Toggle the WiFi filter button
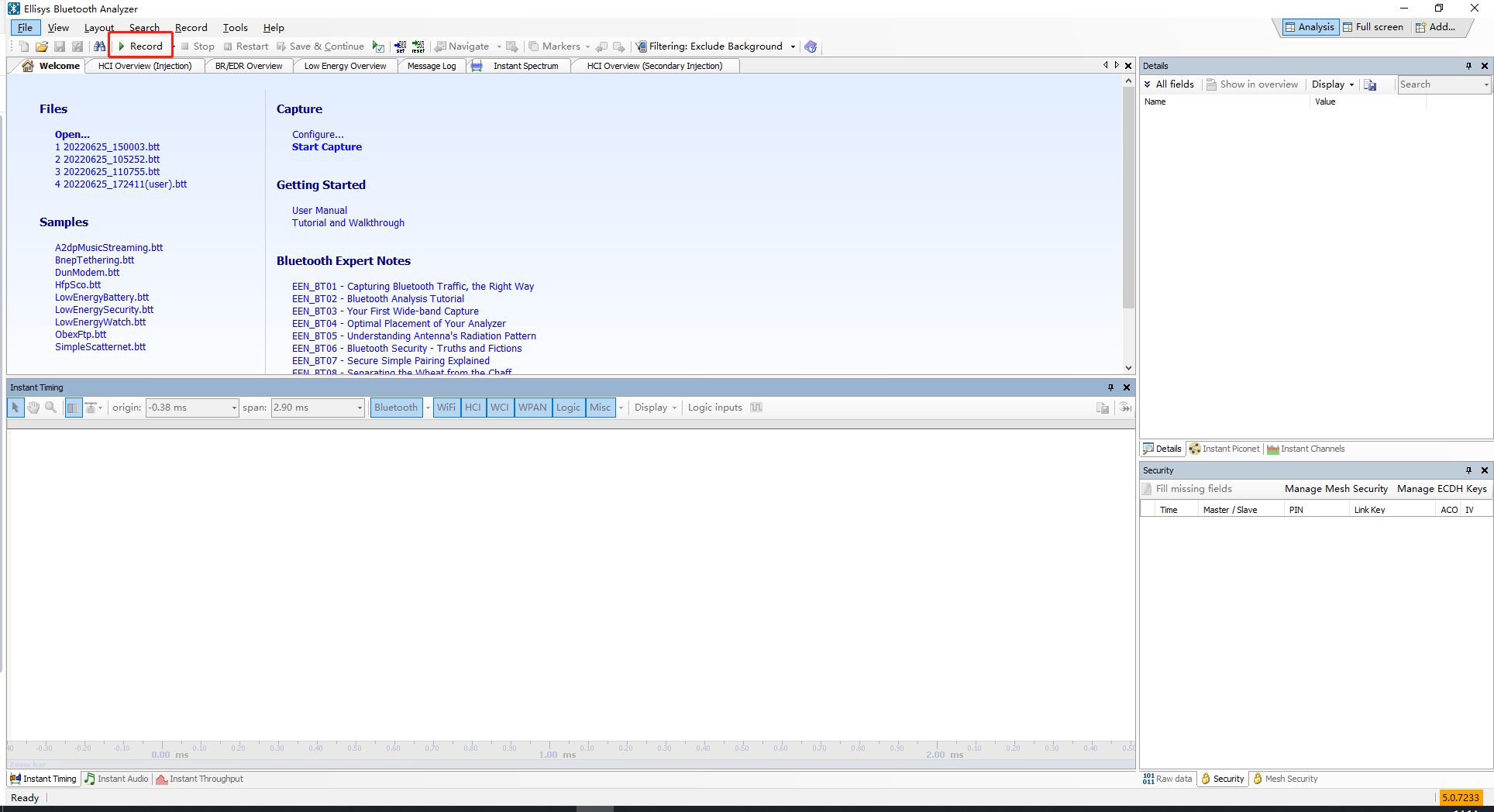This screenshot has width=1494, height=812. pyautogui.click(x=446, y=408)
